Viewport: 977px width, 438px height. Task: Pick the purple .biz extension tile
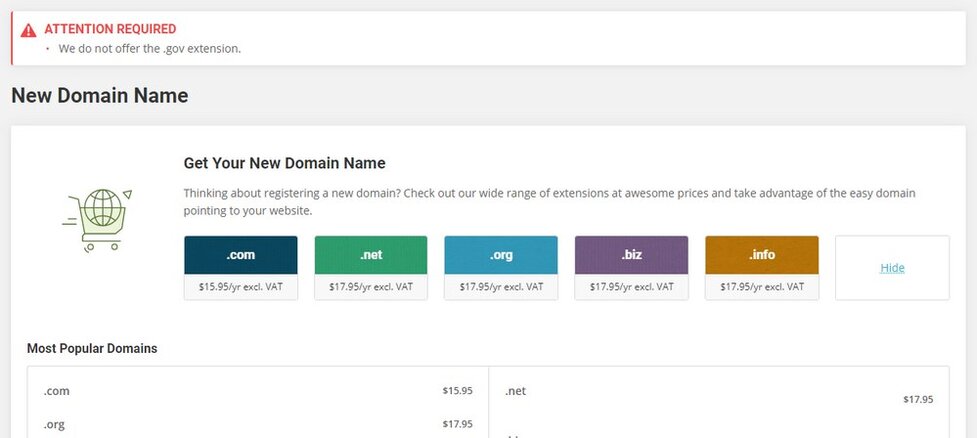(631, 255)
